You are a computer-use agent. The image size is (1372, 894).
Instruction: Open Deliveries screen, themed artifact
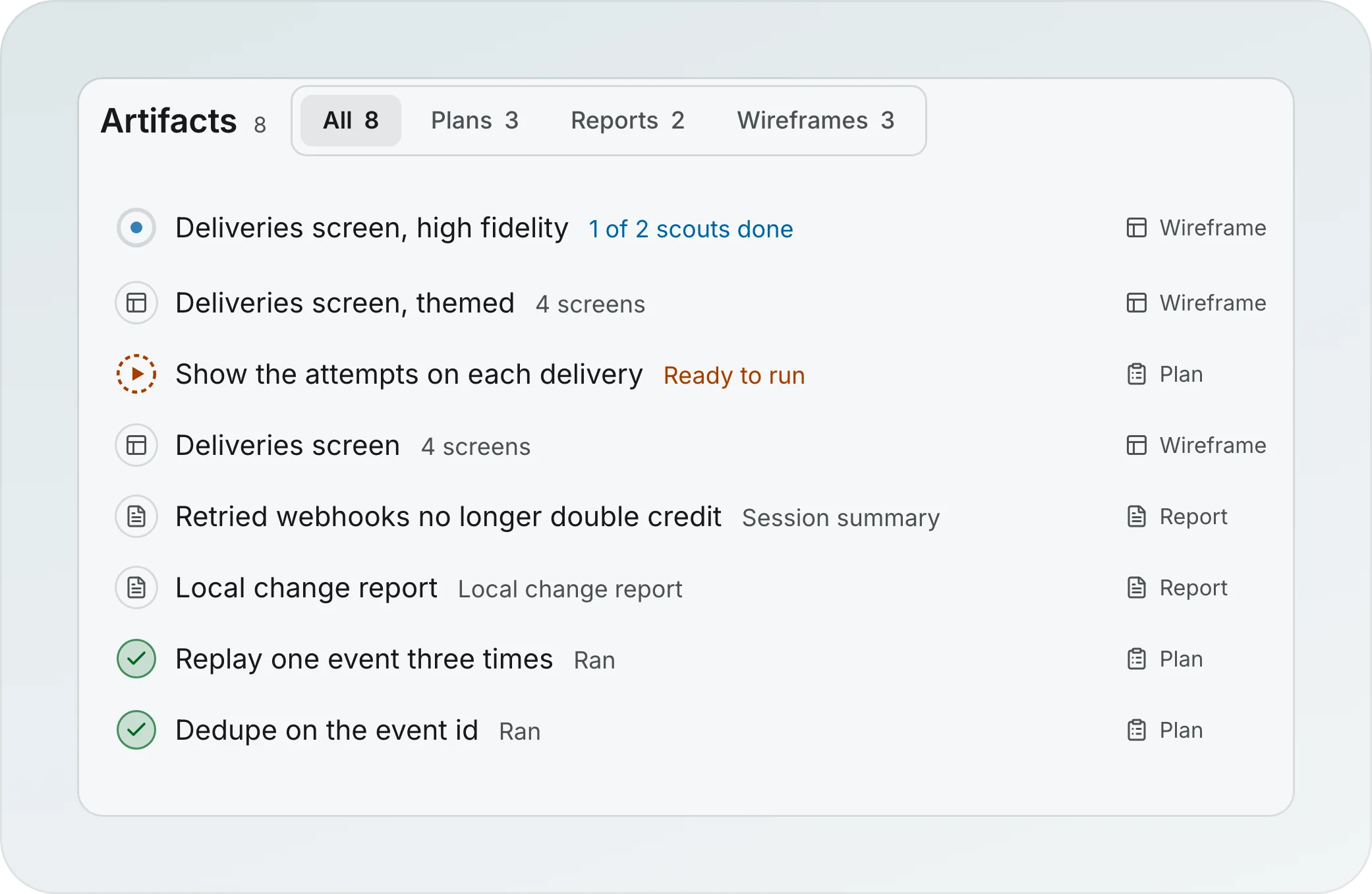click(345, 303)
